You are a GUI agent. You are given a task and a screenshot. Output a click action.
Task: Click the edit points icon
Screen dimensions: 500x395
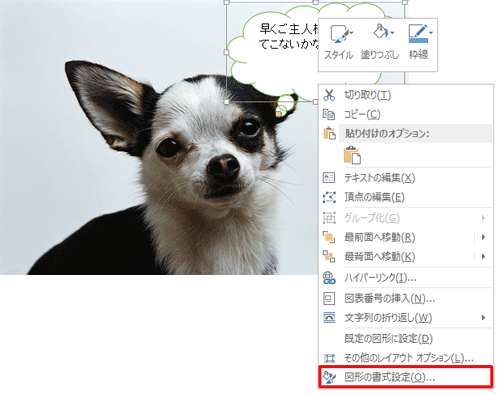tap(329, 197)
